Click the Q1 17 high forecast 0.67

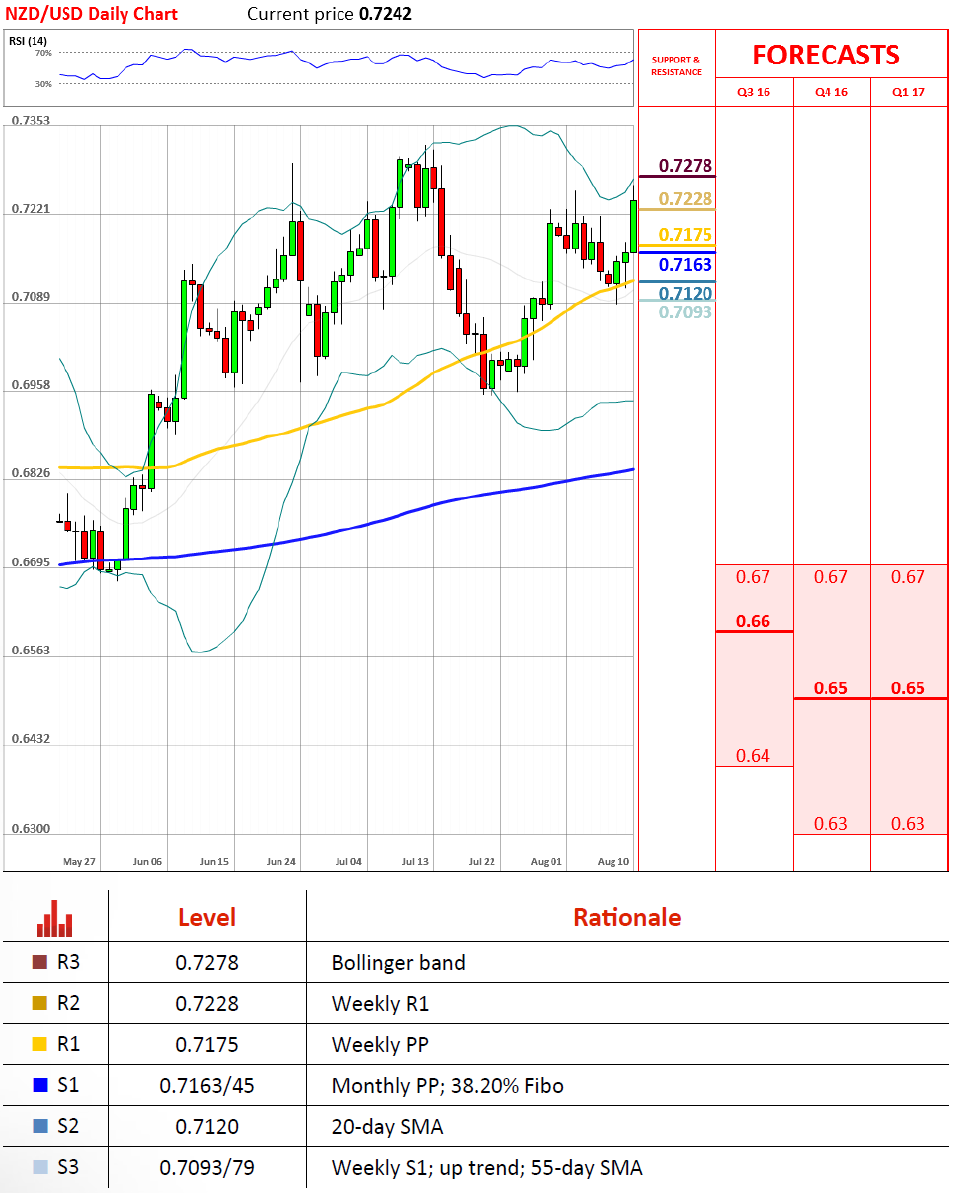pos(908,577)
